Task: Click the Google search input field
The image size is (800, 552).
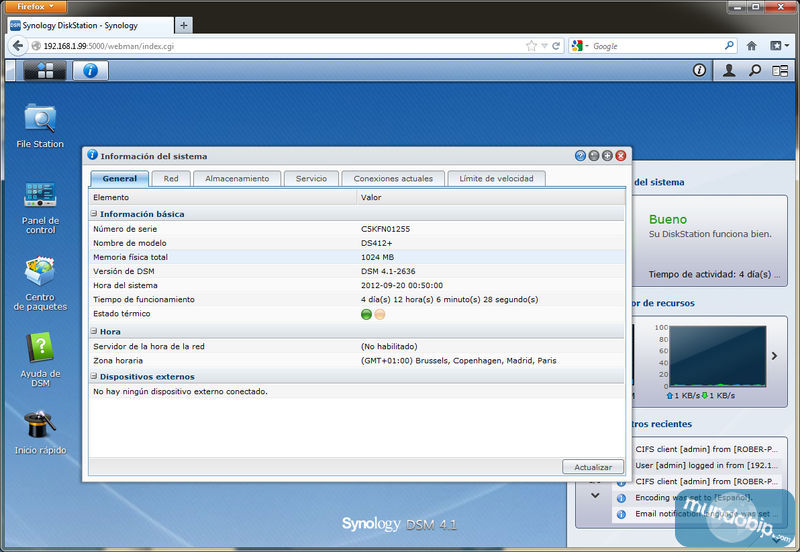Action: (x=657, y=46)
